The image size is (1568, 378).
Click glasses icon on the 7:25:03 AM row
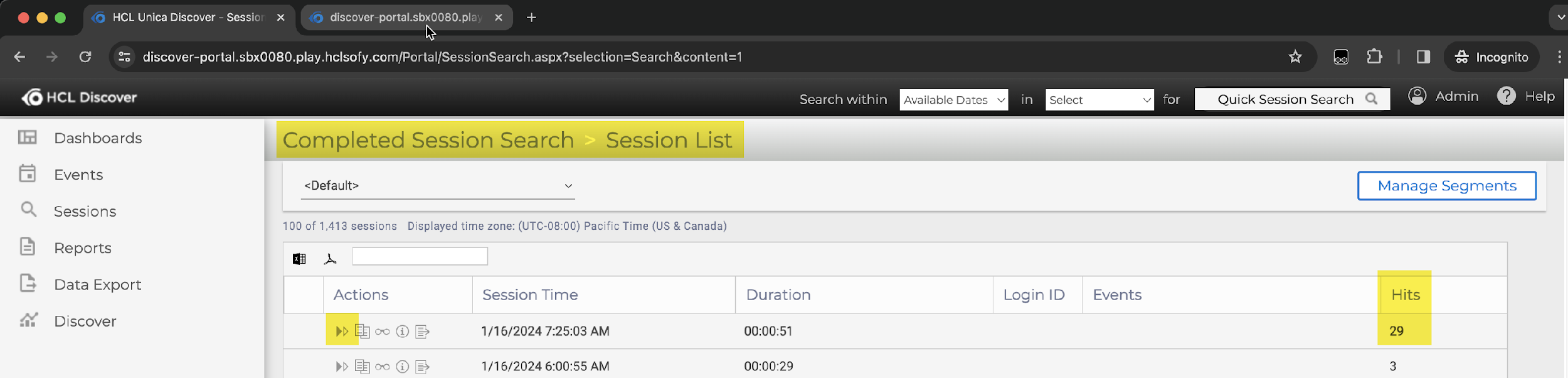click(382, 332)
